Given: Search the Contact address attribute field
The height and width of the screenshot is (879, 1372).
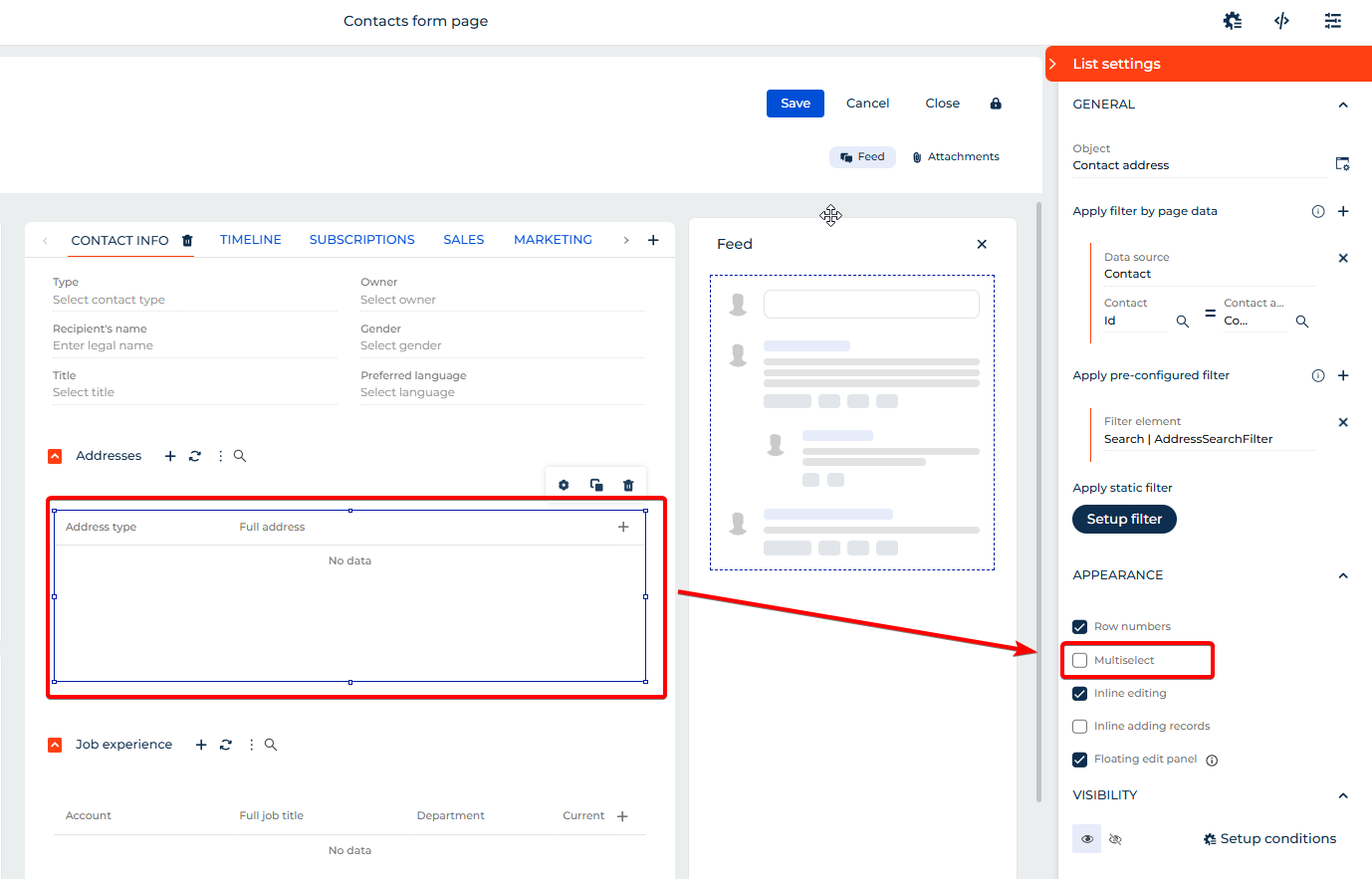Looking at the screenshot, I should [1302, 322].
